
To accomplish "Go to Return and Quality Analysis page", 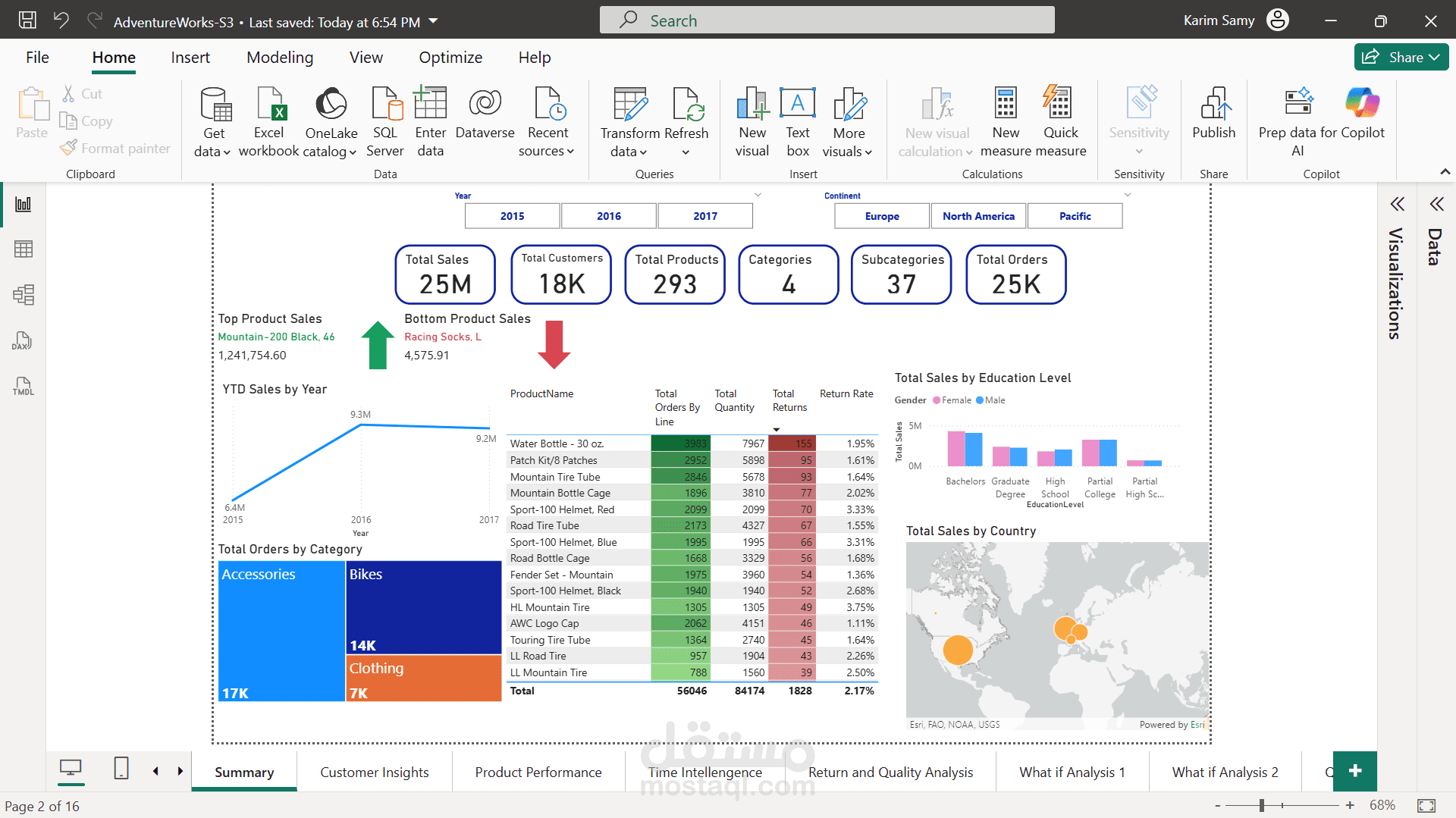I will tap(890, 772).
